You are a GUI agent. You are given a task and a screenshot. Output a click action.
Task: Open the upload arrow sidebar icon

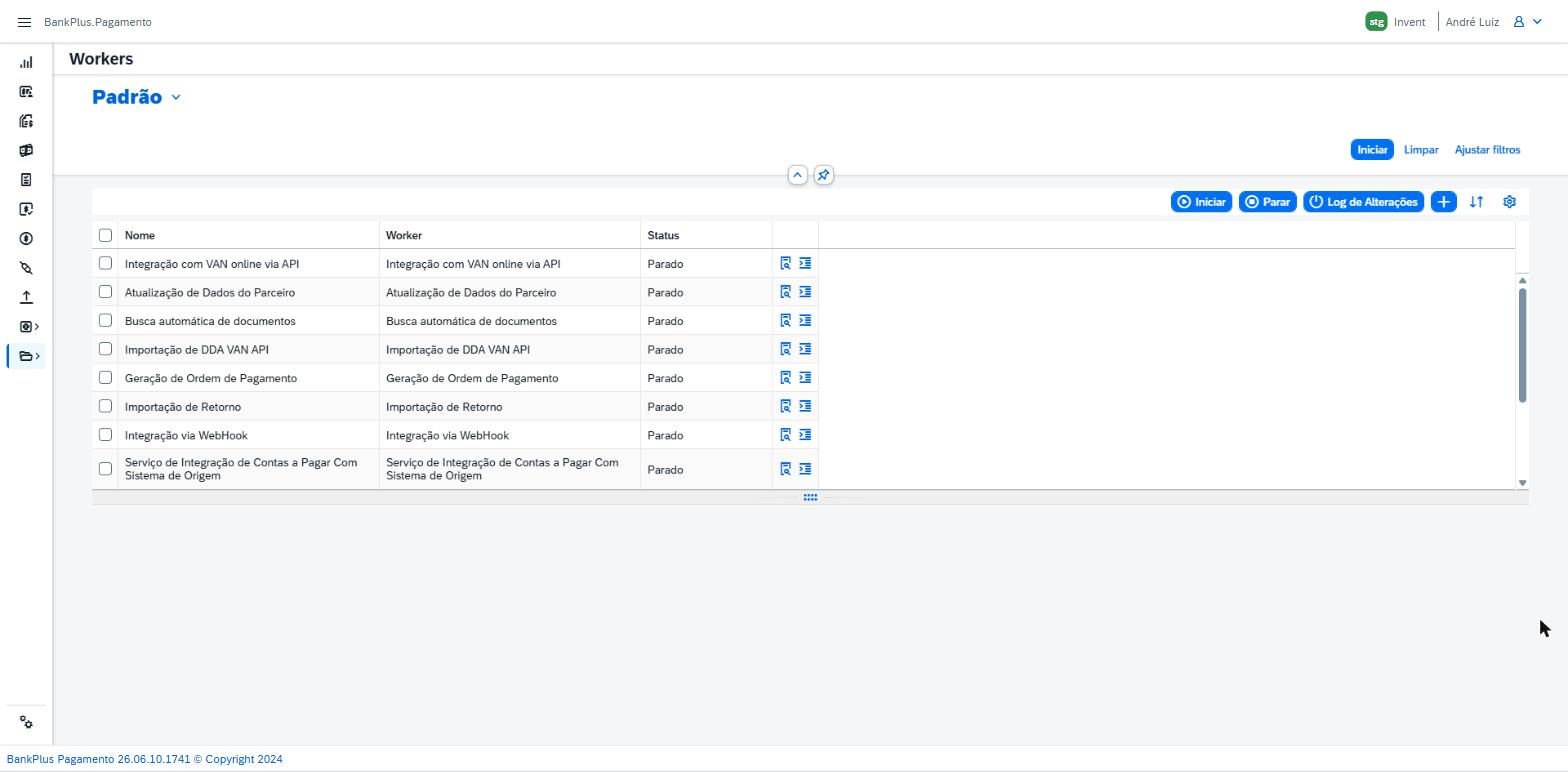(26, 297)
